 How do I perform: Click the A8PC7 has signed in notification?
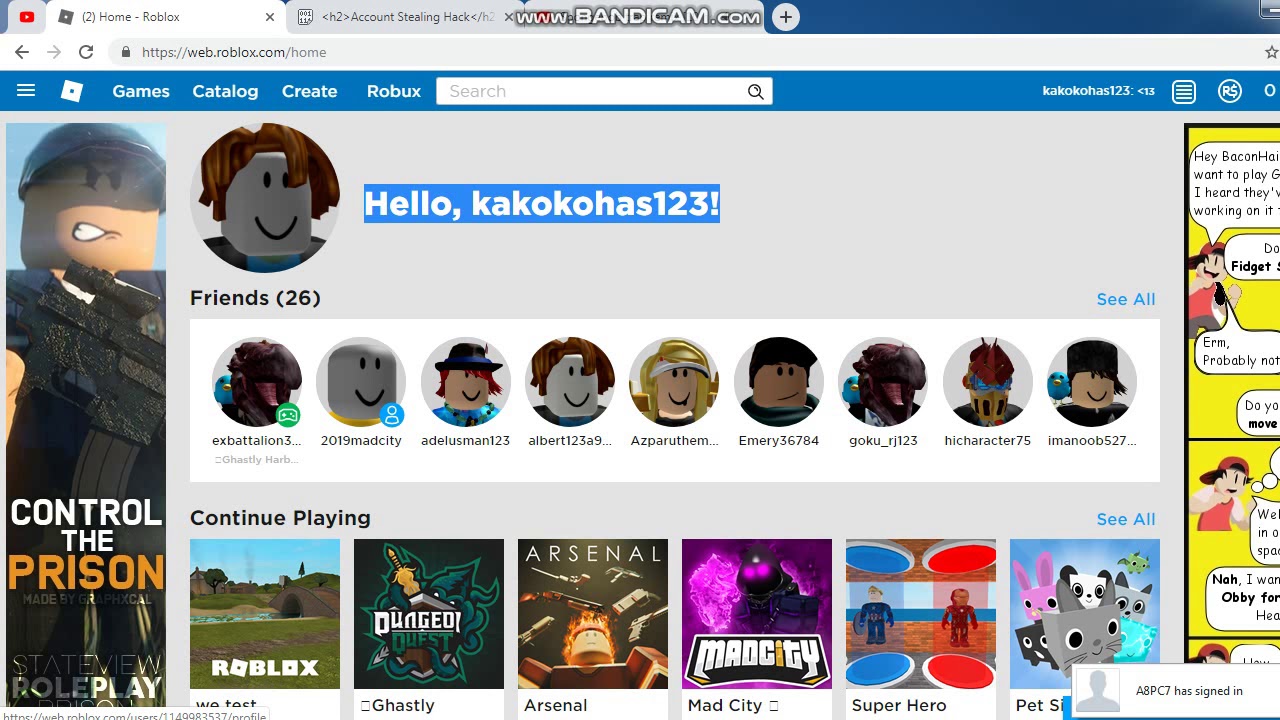(1175, 691)
